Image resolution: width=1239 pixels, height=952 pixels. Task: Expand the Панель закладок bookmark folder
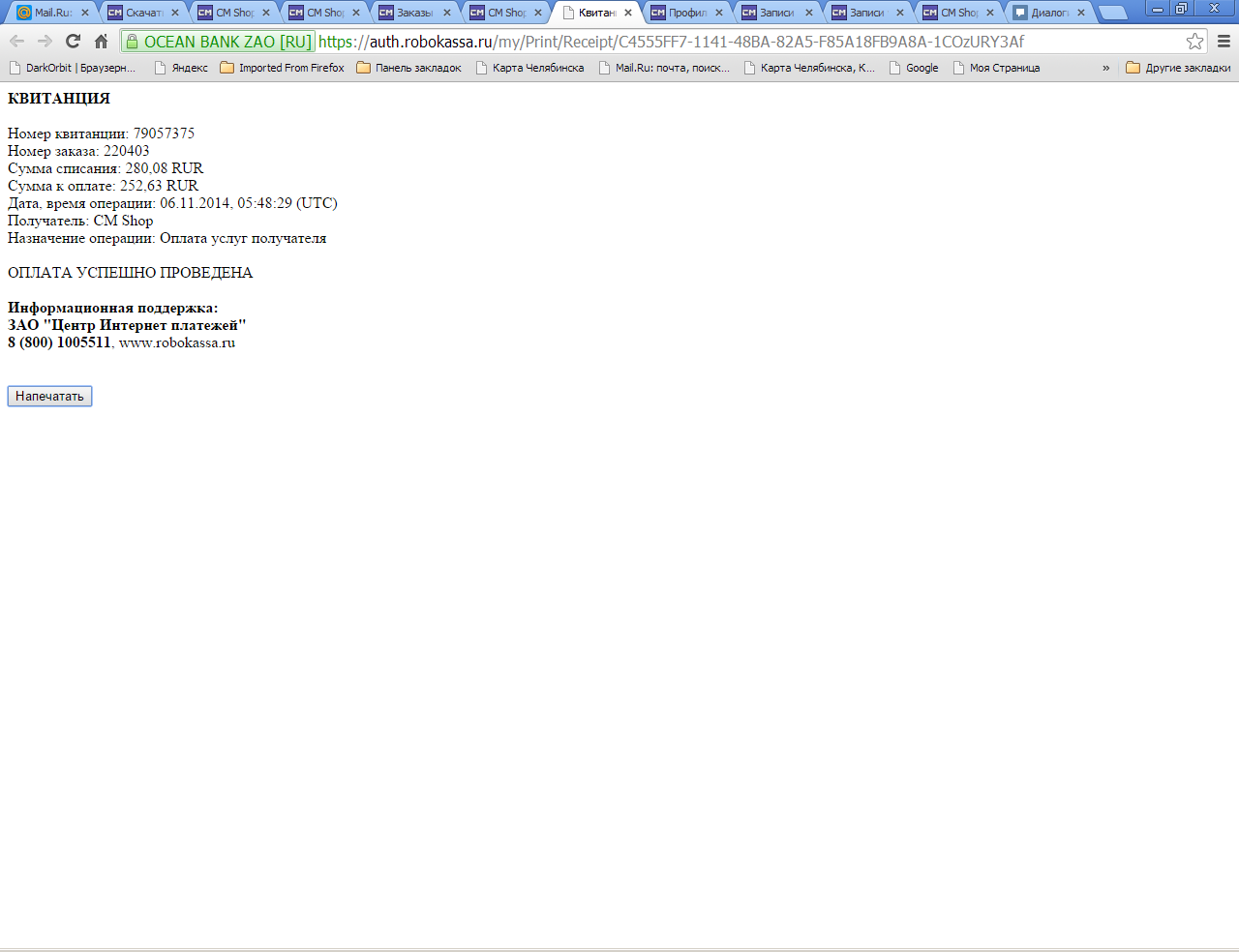pyautogui.click(x=408, y=68)
